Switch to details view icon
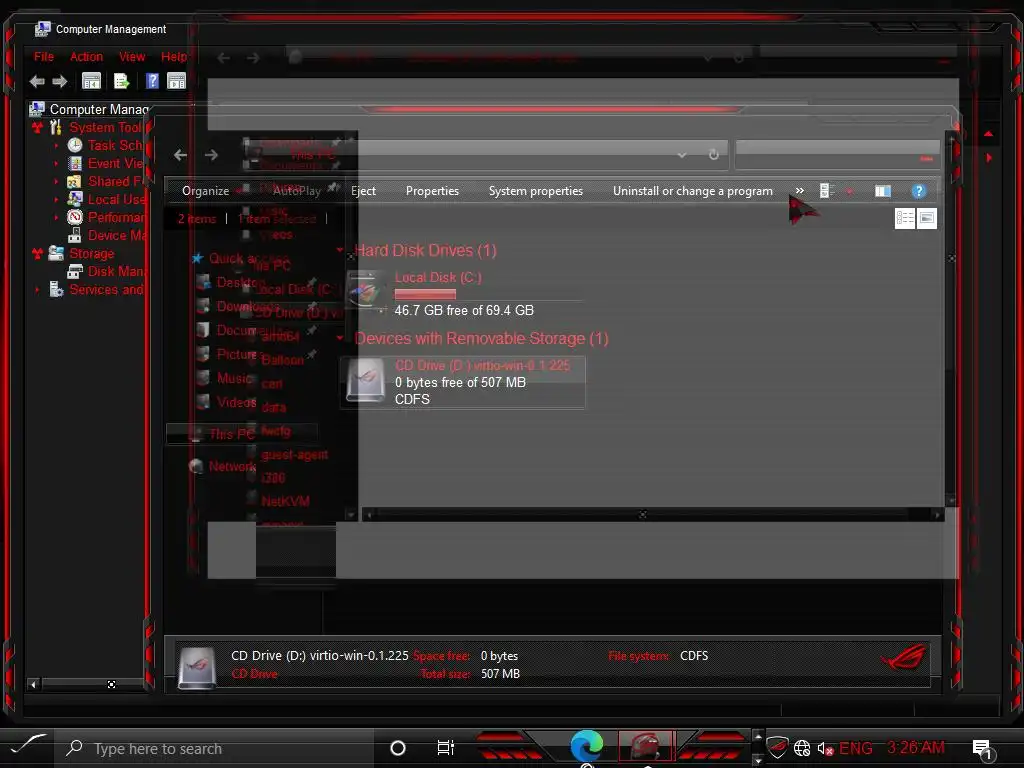This screenshot has height=768, width=1024. pos(904,219)
